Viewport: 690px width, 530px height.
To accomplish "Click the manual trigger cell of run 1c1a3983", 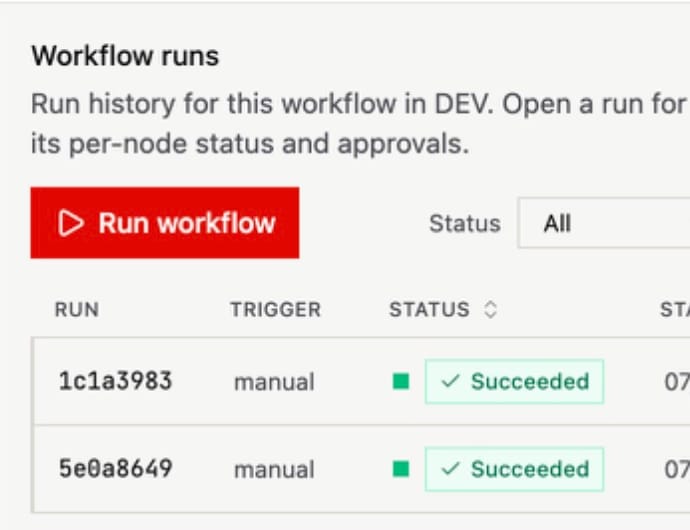I will pyautogui.click(x=274, y=382).
